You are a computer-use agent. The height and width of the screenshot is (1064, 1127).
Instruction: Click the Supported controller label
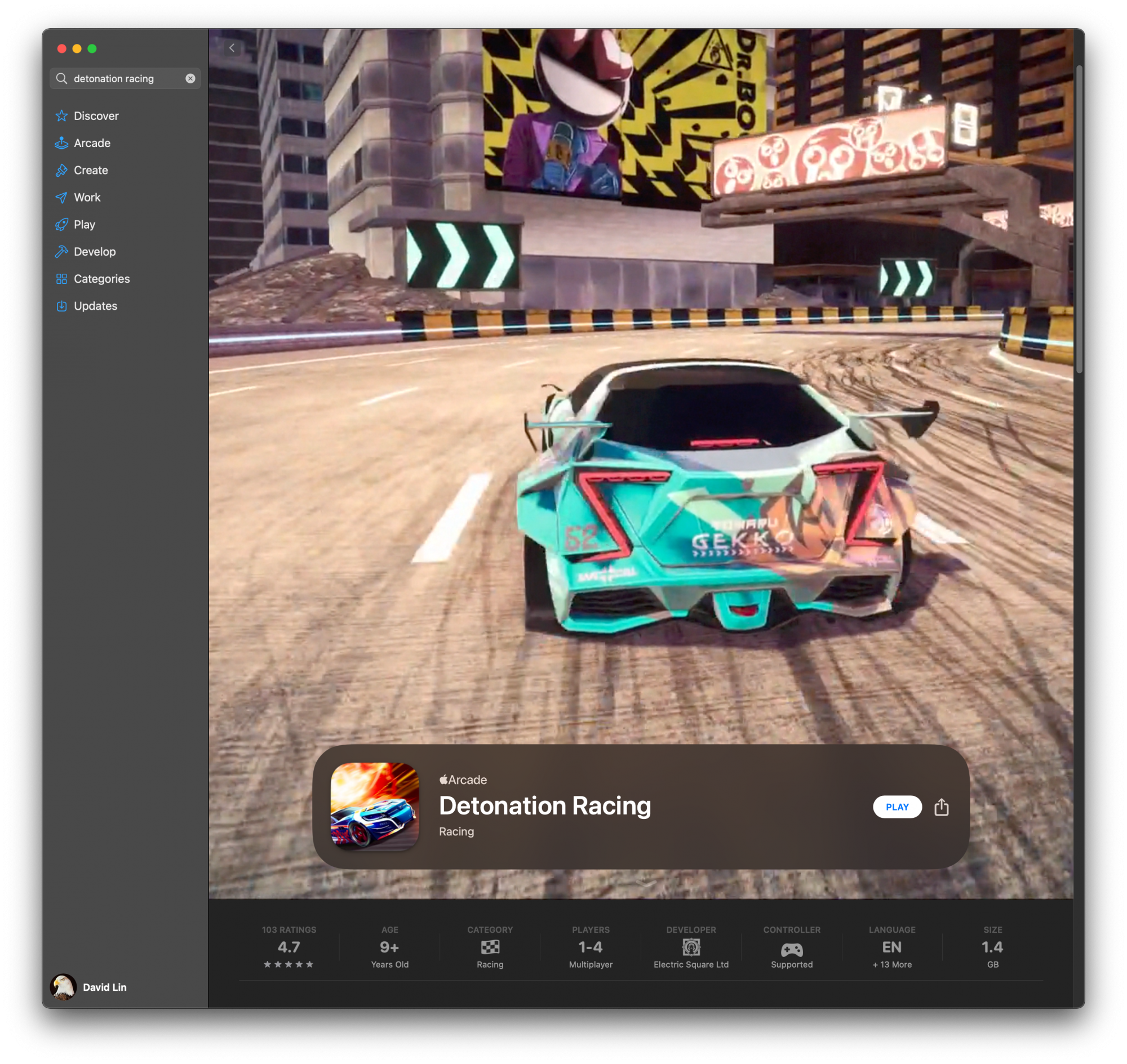point(792,964)
